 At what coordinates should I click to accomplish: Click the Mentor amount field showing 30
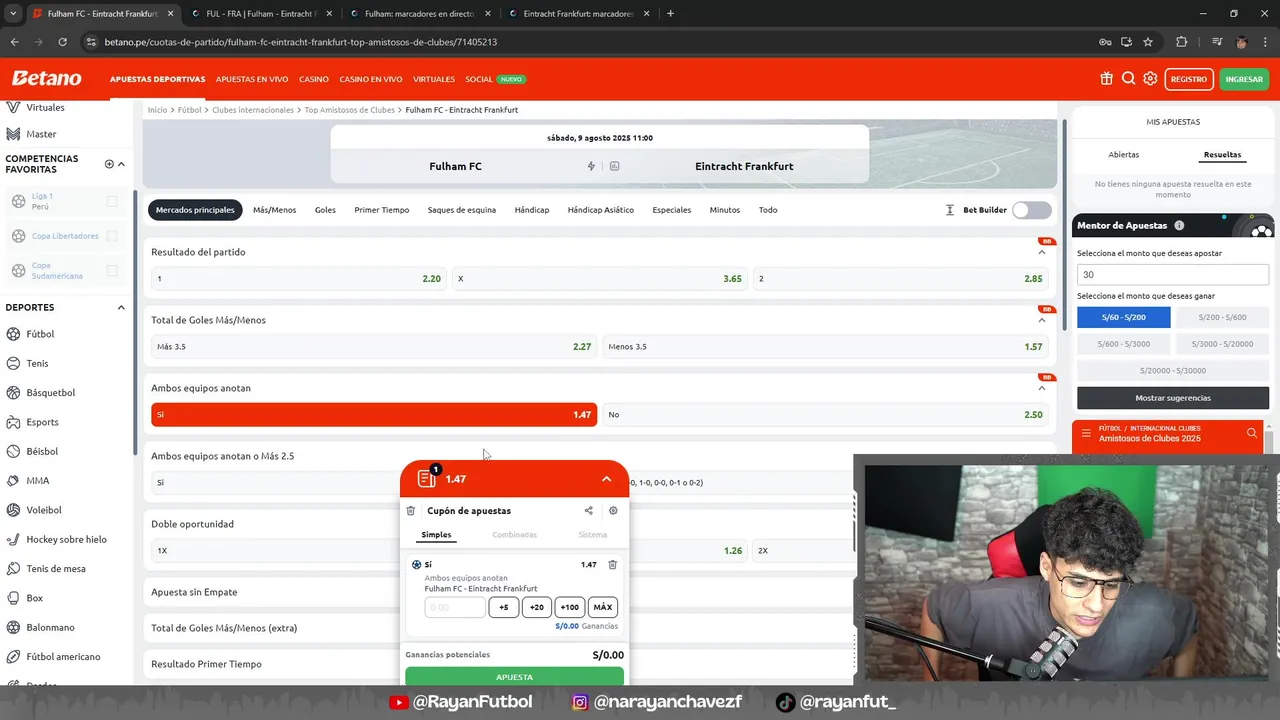coord(1173,274)
